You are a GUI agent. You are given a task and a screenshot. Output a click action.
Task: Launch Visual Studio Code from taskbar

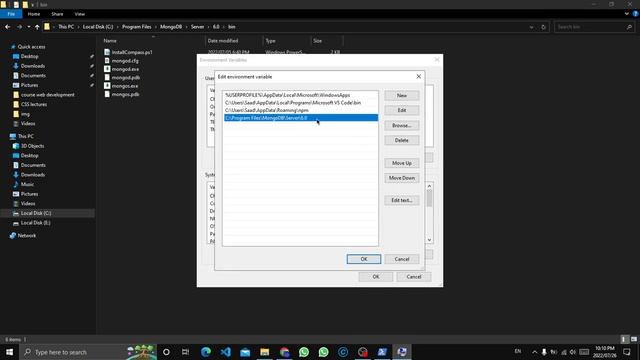(x=225, y=352)
